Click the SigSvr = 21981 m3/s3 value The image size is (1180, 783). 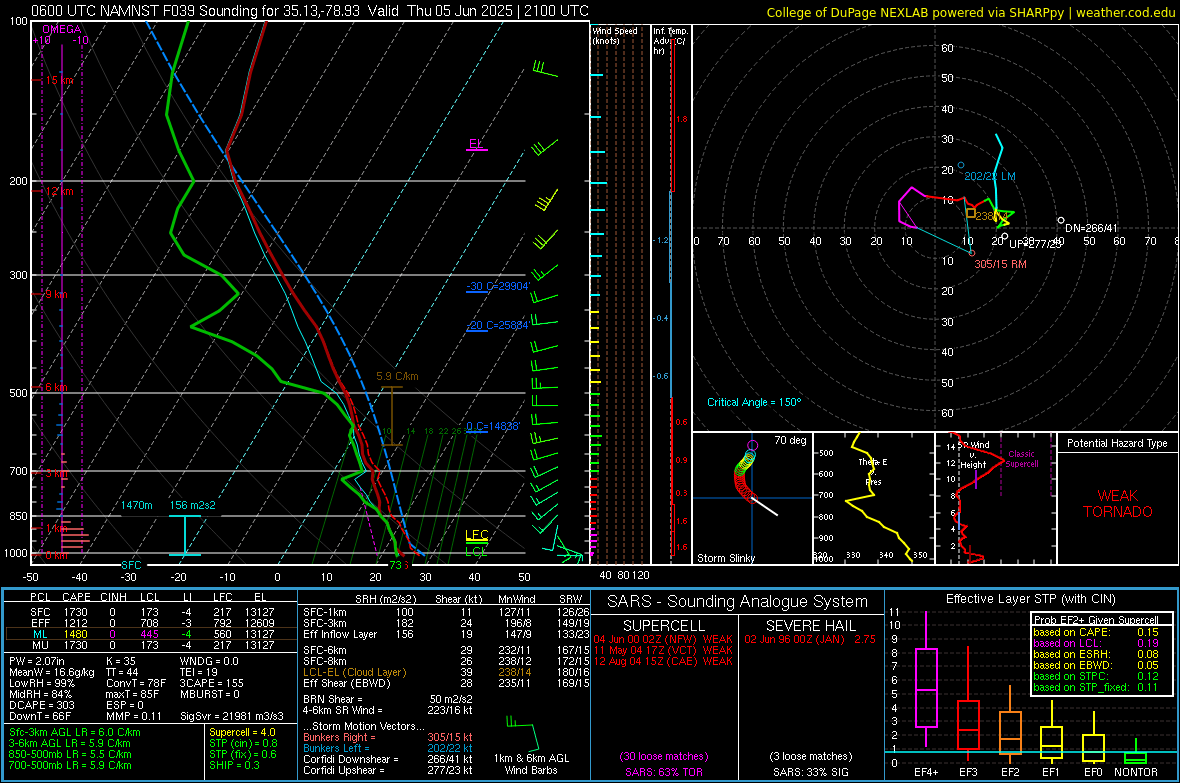coord(232,716)
